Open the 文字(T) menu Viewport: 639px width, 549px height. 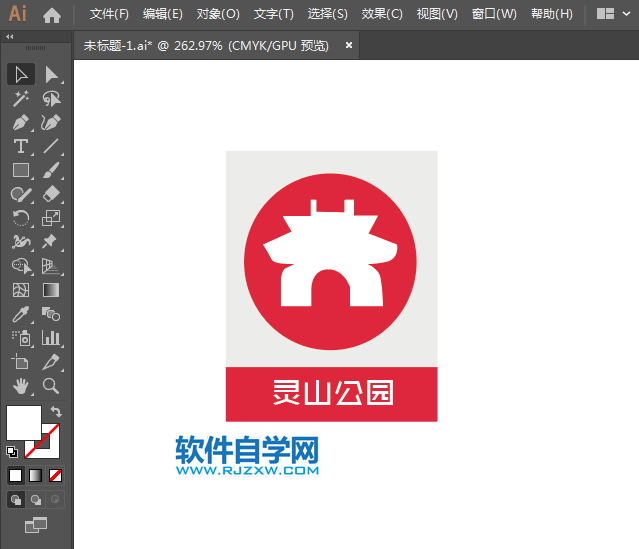(273, 14)
